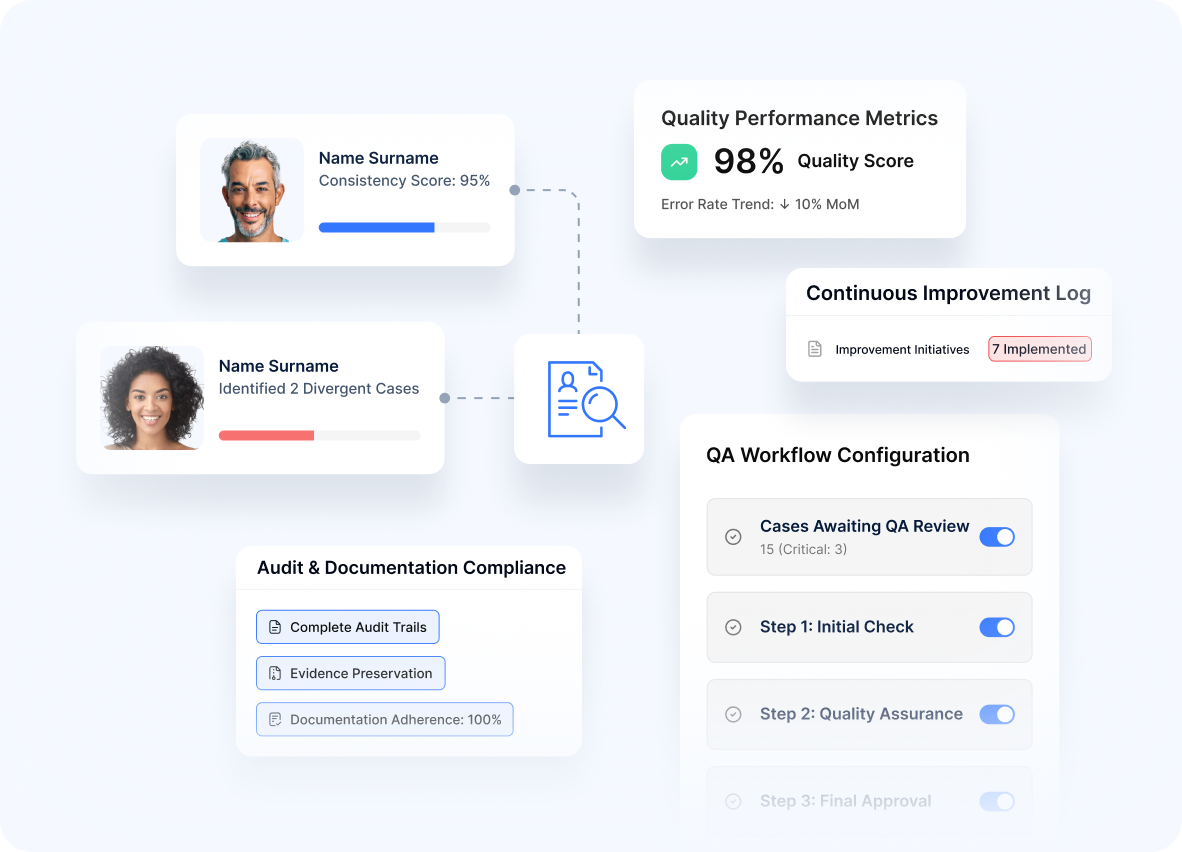Click the 7 Implemented status badge
The image size is (1182, 852).
tap(1039, 349)
